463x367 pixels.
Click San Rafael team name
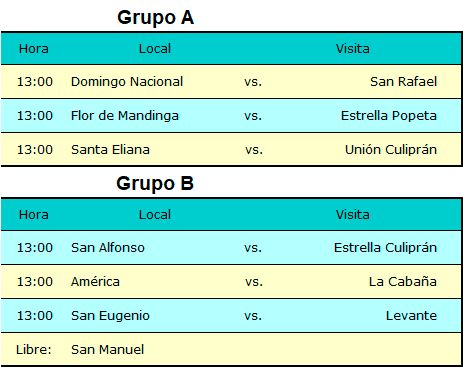pyautogui.click(x=403, y=82)
